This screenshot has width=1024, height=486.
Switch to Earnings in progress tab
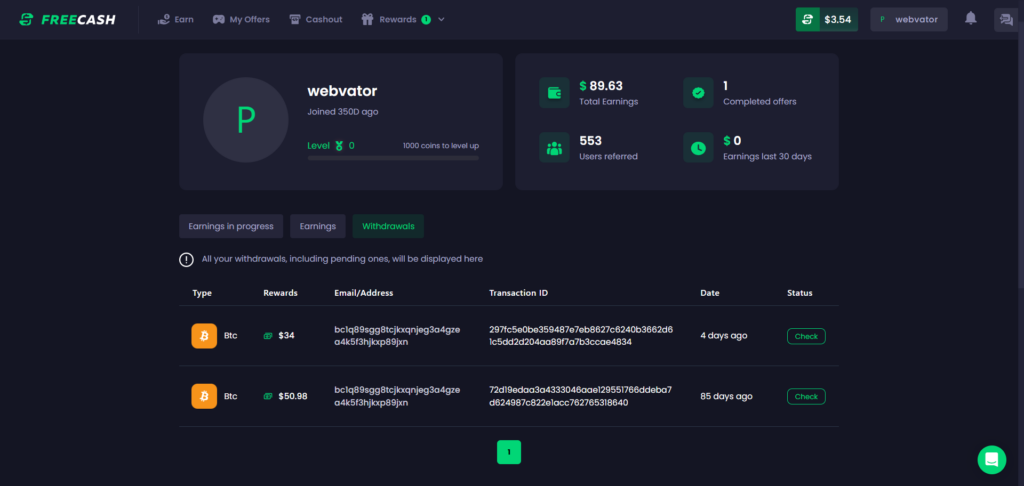click(x=231, y=226)
